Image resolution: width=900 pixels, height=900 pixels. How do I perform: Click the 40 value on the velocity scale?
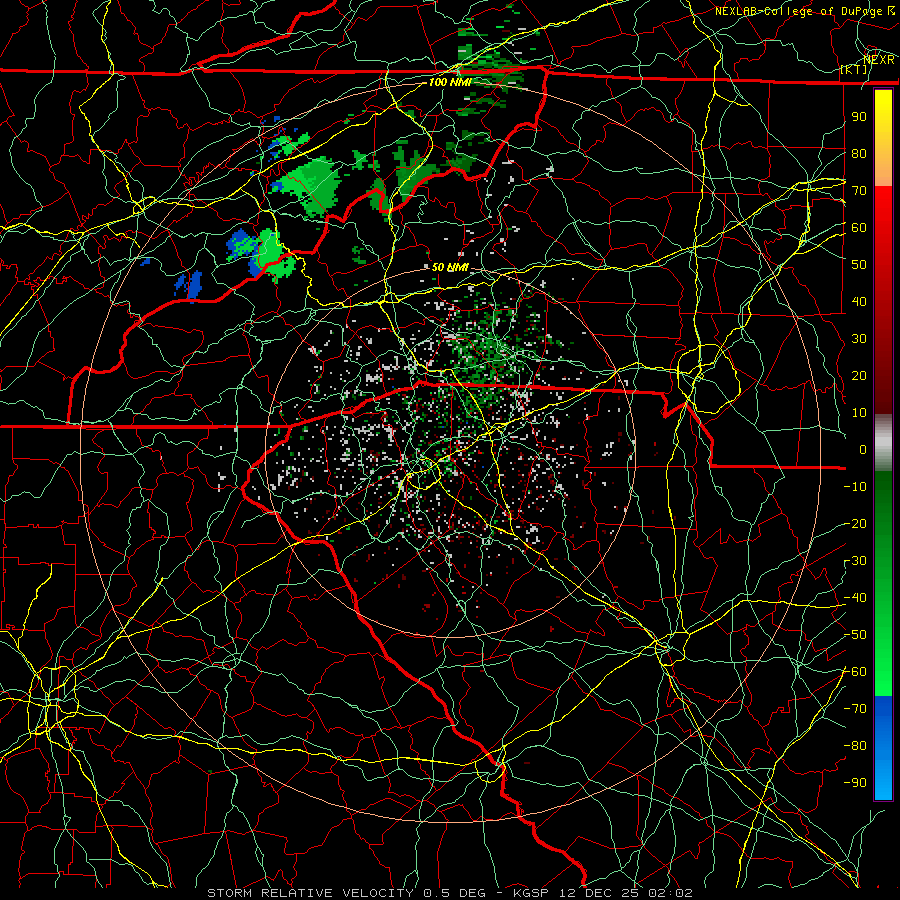859,301
